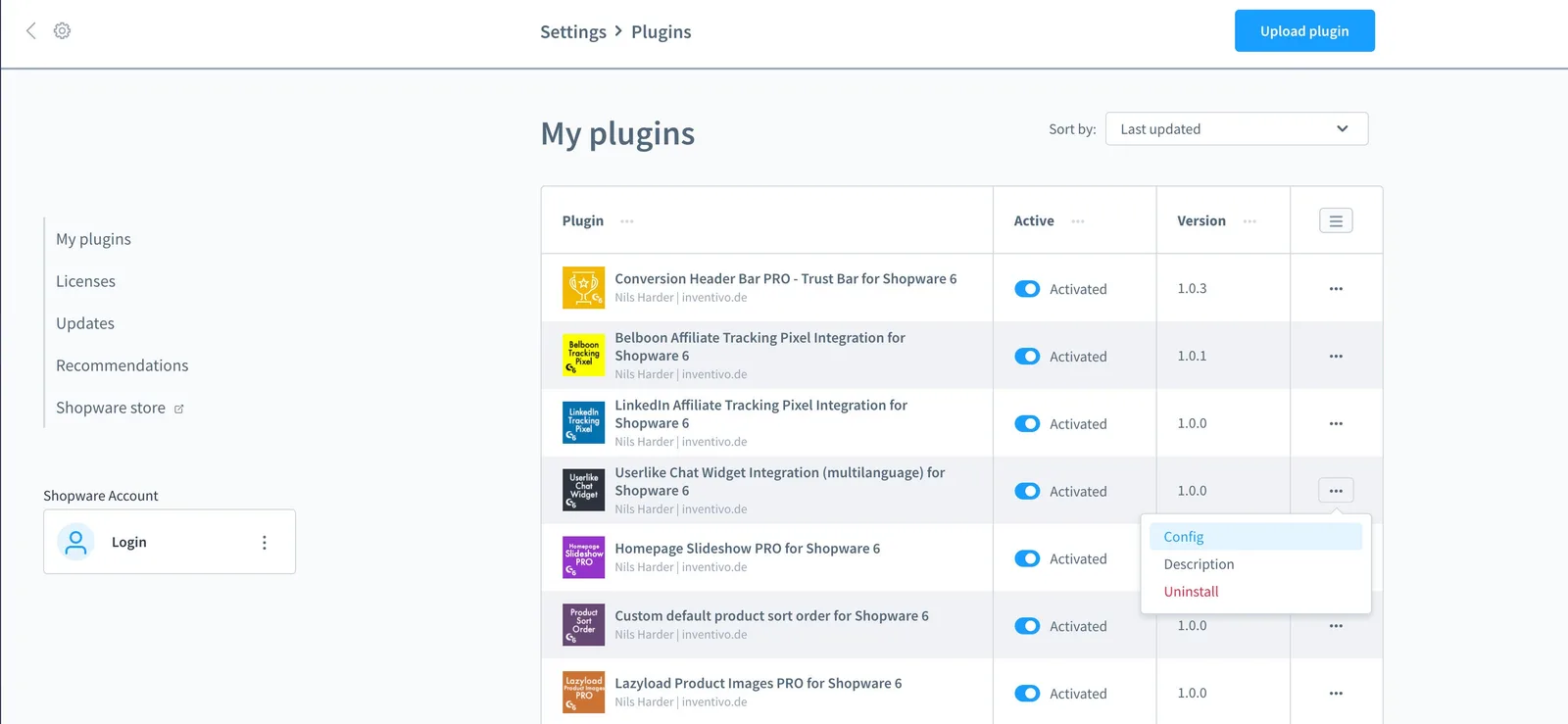Click Custom default product sort order name
This screenshot has width=1568, height=724.
(772, 616)
